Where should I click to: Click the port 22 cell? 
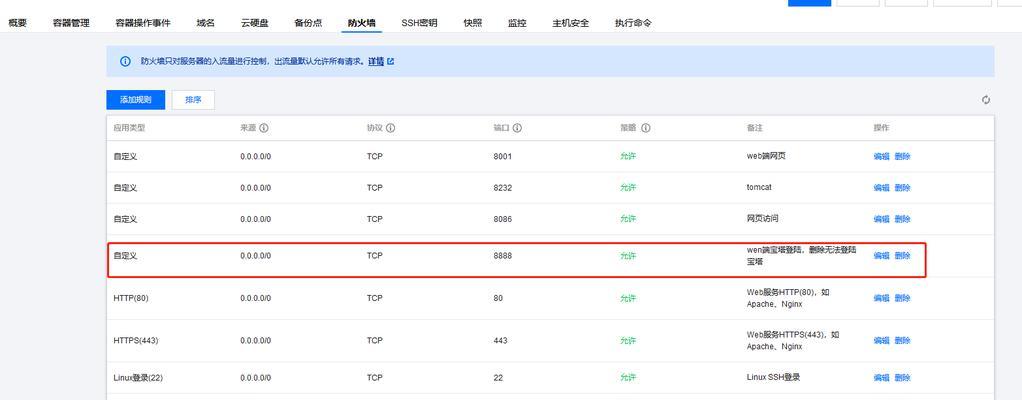click(x=498, y=378)
